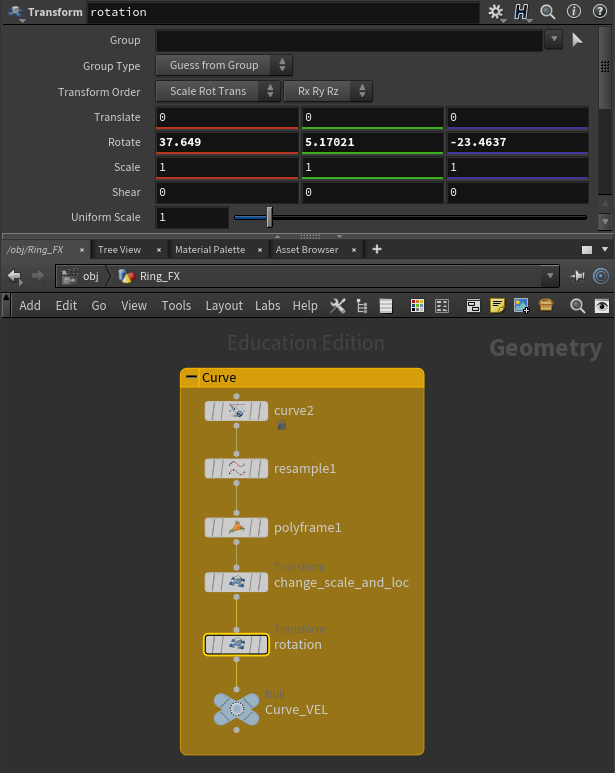This screenshot has width=615, height=773.
Task: Switch to the Material Palette tab
Action: 210,250
